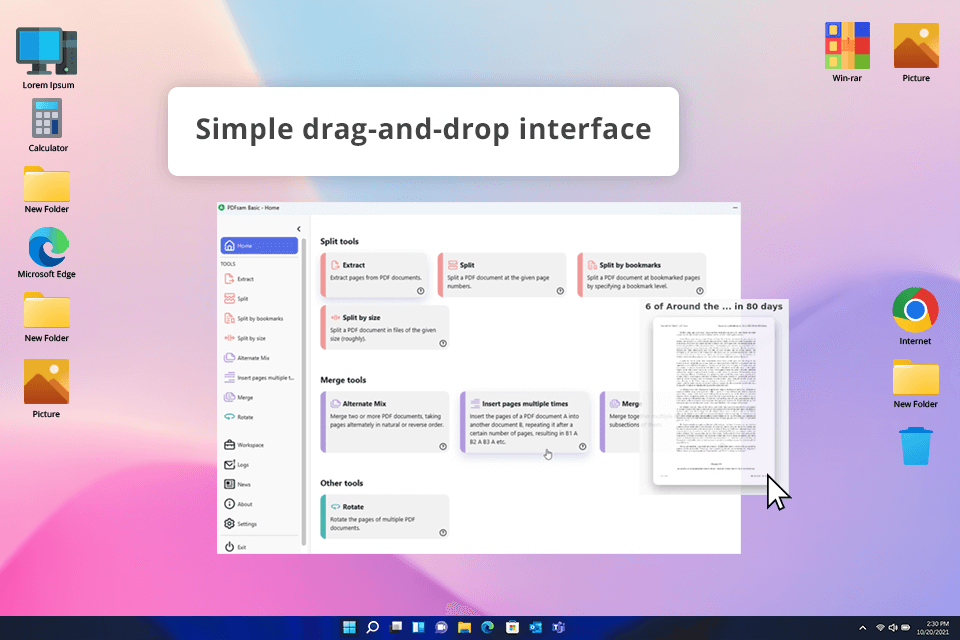This screenshot has width=960, height=640.
Task: Open Outlook on the taskbar
Action: (535, 627)
